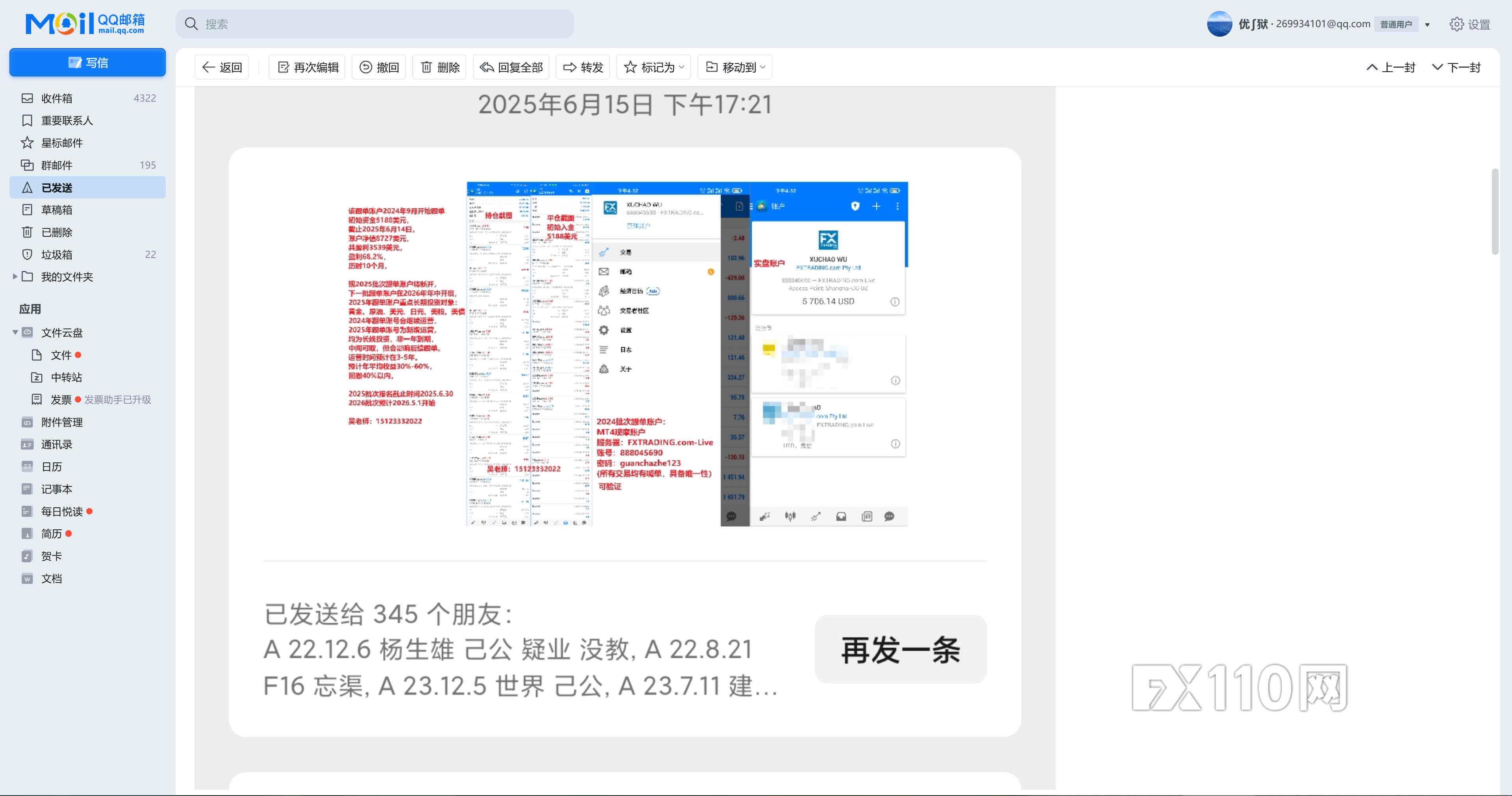The height and width of the screenshot is (796, 1512).
Task: Click the Transfer Station (中转站) icon
Action: point(36,377)
